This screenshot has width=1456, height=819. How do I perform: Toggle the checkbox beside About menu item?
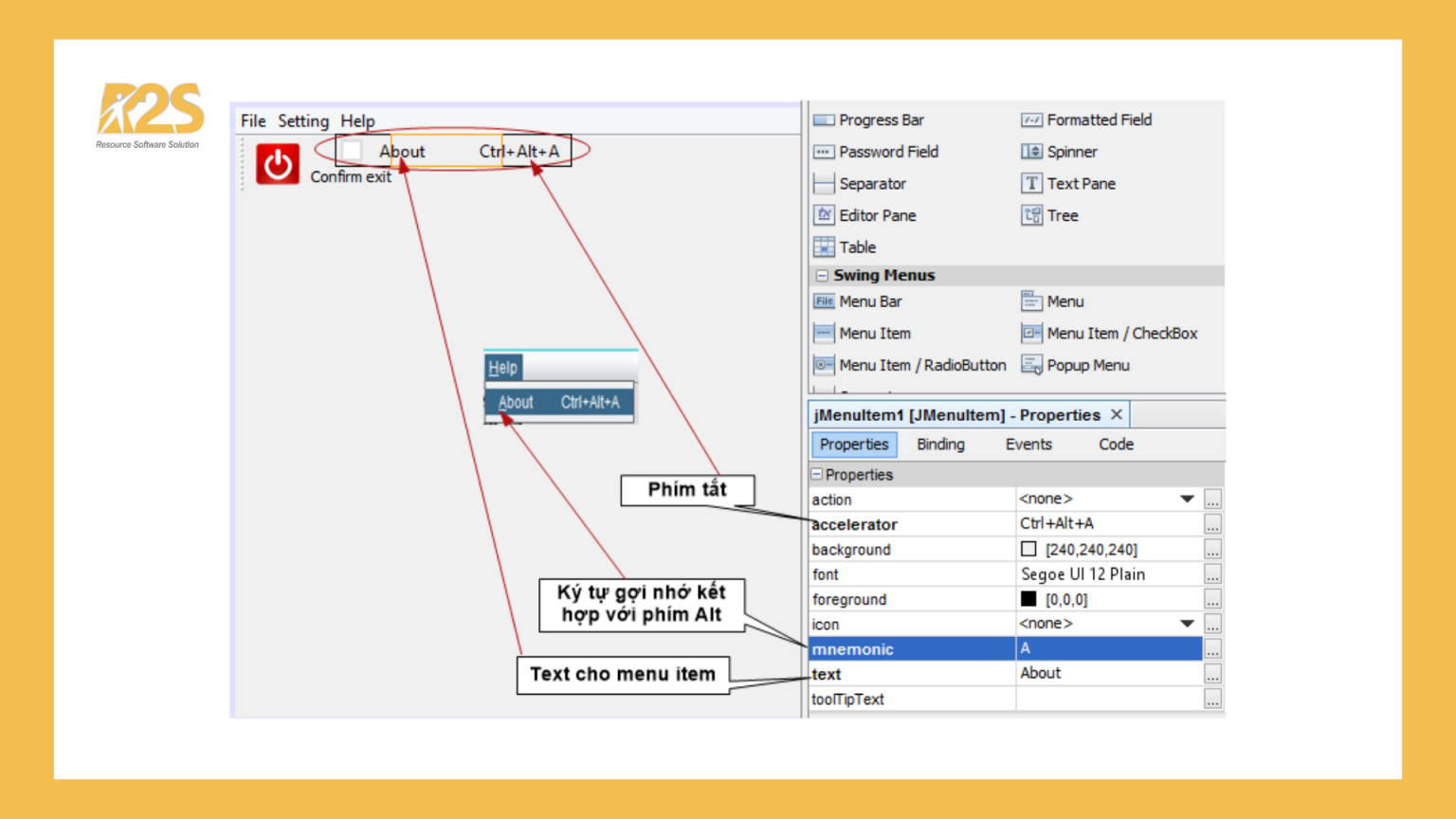(352, 151)
